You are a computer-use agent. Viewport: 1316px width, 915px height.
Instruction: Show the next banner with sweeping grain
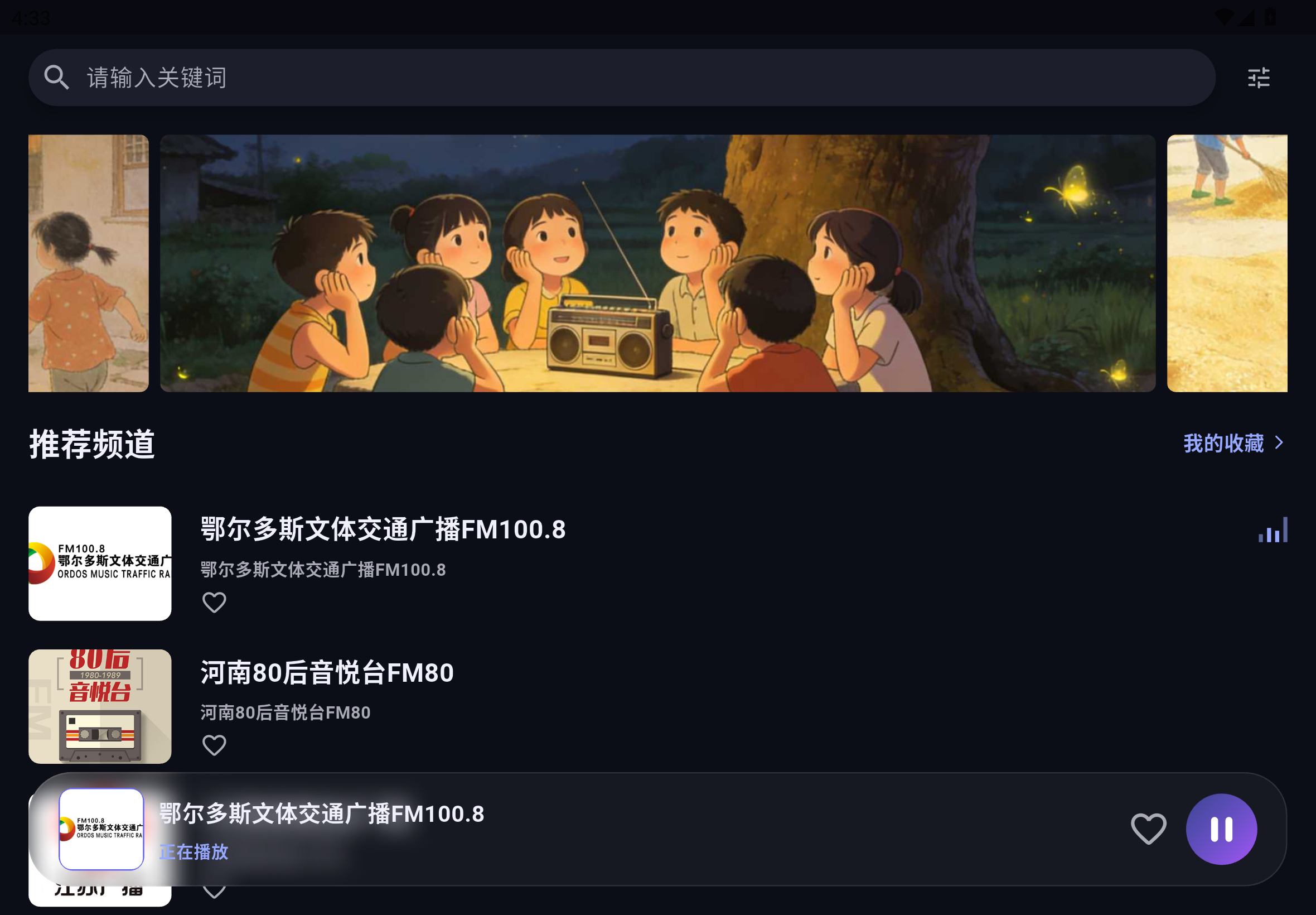click(x=1227, y=263)
